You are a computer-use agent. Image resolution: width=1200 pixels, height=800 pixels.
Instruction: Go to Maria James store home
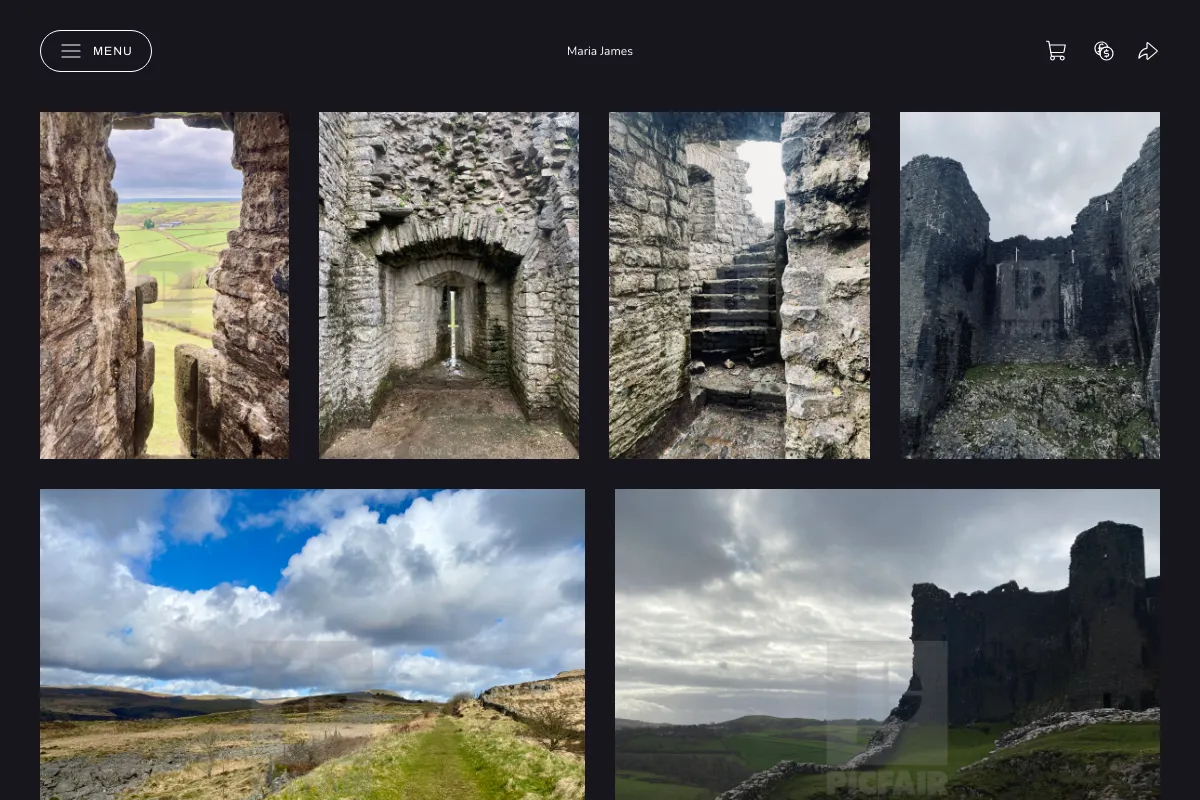600,51
